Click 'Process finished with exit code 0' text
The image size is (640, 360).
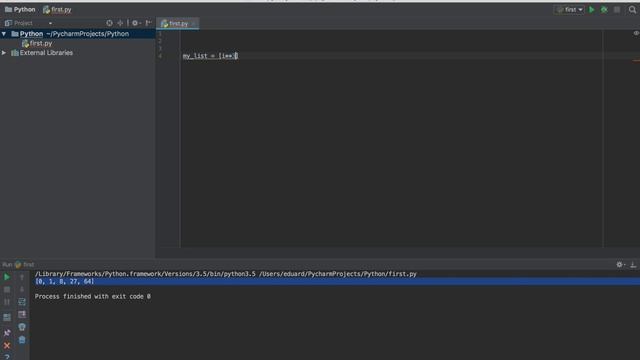click(x=93, y=296)
